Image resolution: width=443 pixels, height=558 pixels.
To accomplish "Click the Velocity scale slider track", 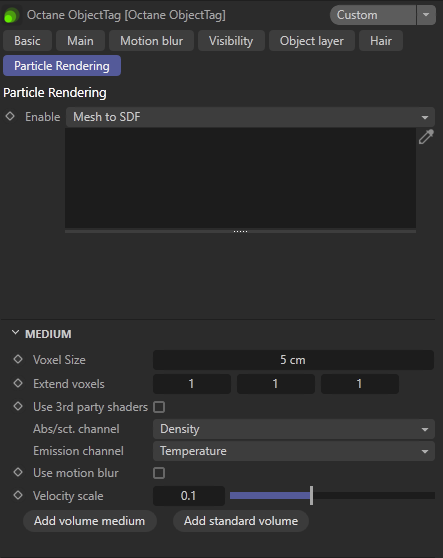I will (x=332, y=496).
